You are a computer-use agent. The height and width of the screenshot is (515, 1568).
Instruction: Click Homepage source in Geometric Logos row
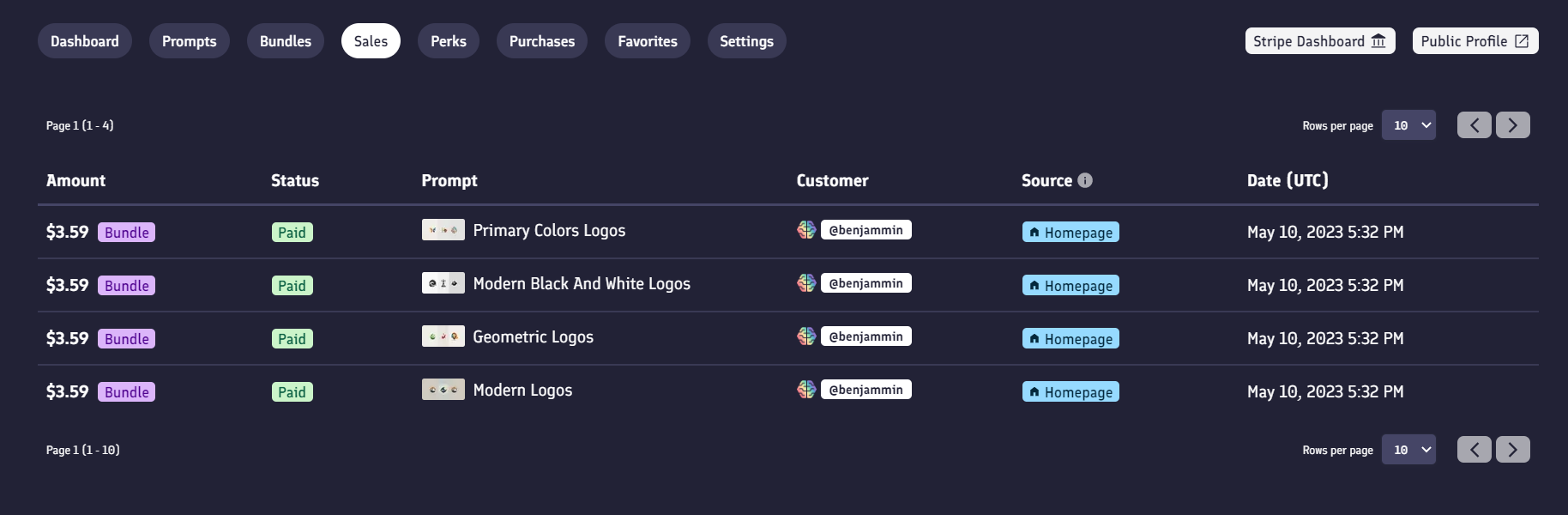[1070, 339]
